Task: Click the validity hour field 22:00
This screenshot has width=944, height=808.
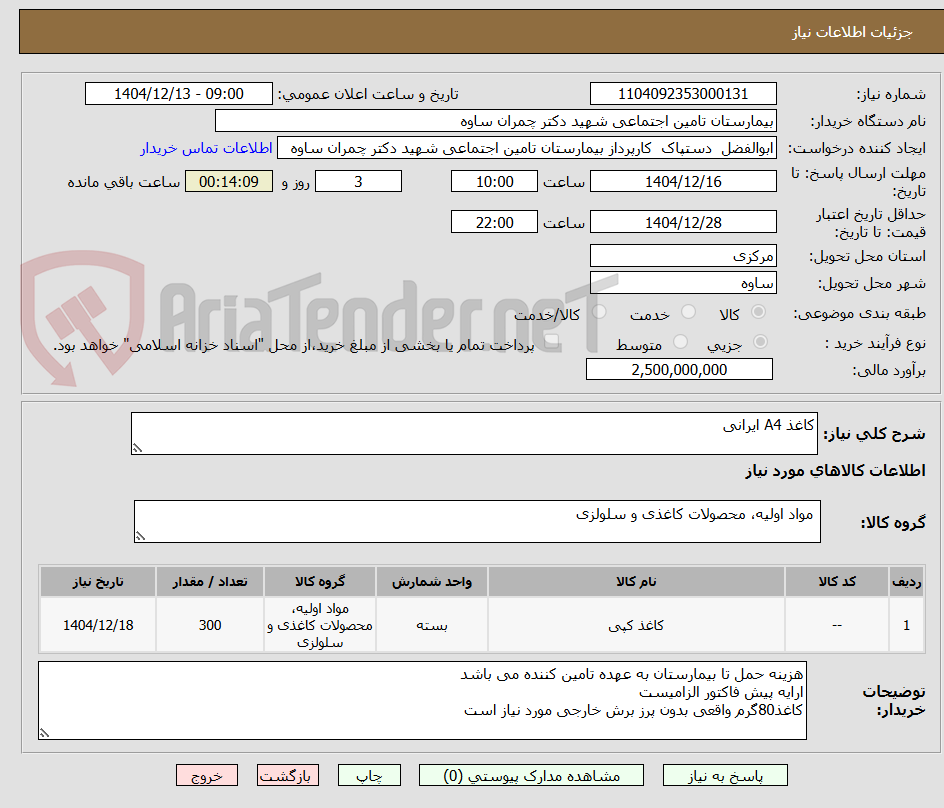Action: click(x=494, y=222)
